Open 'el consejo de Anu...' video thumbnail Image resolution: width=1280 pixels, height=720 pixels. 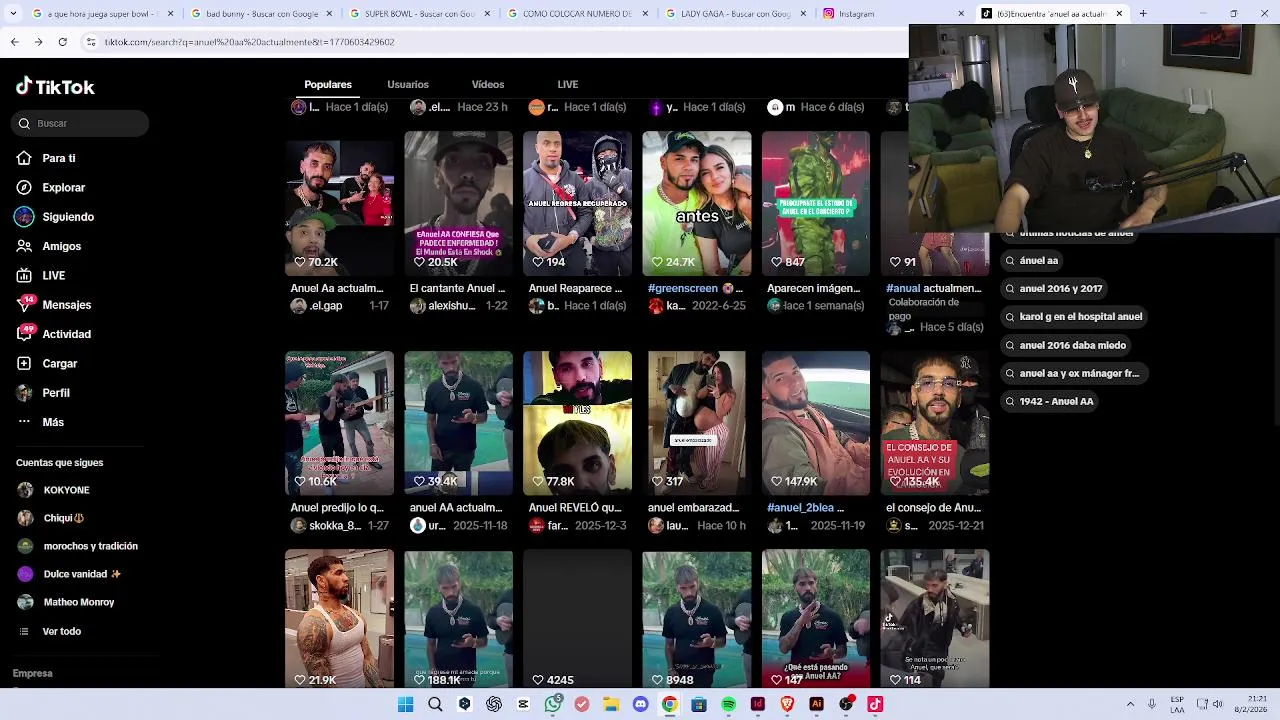point(935,423)
